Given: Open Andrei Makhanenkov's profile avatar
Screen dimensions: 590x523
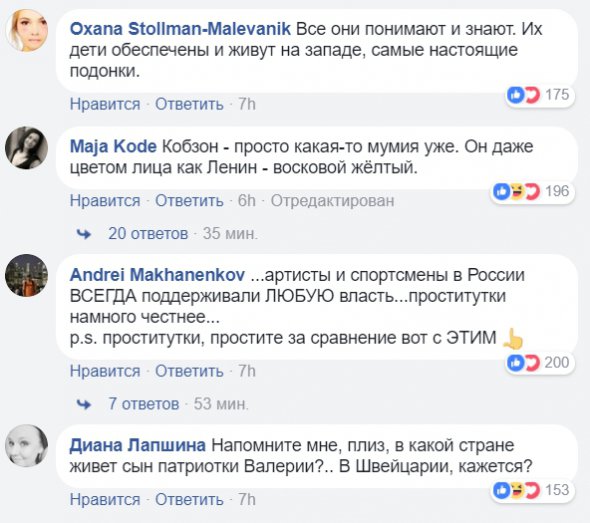Looking at the screenshot, I should tap(27, 275).
